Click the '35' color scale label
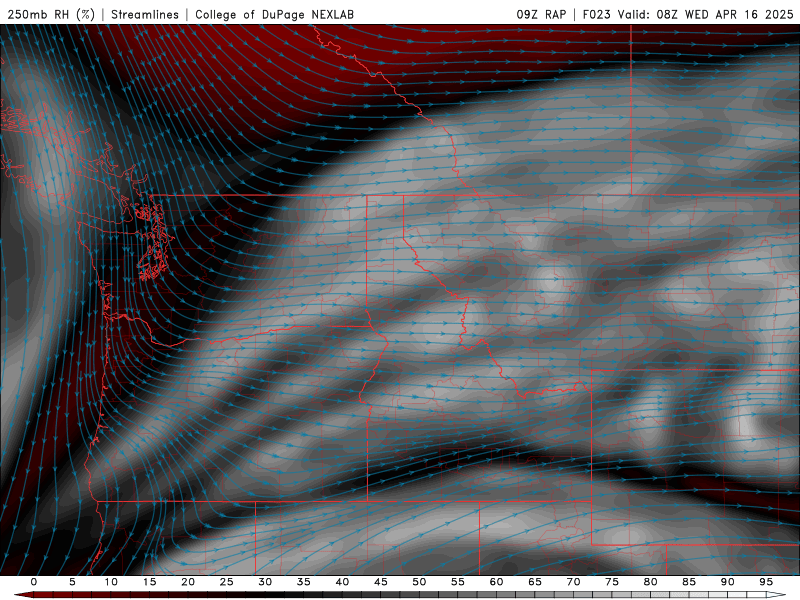This screenshot has height=600, width=800. (304, 582)
